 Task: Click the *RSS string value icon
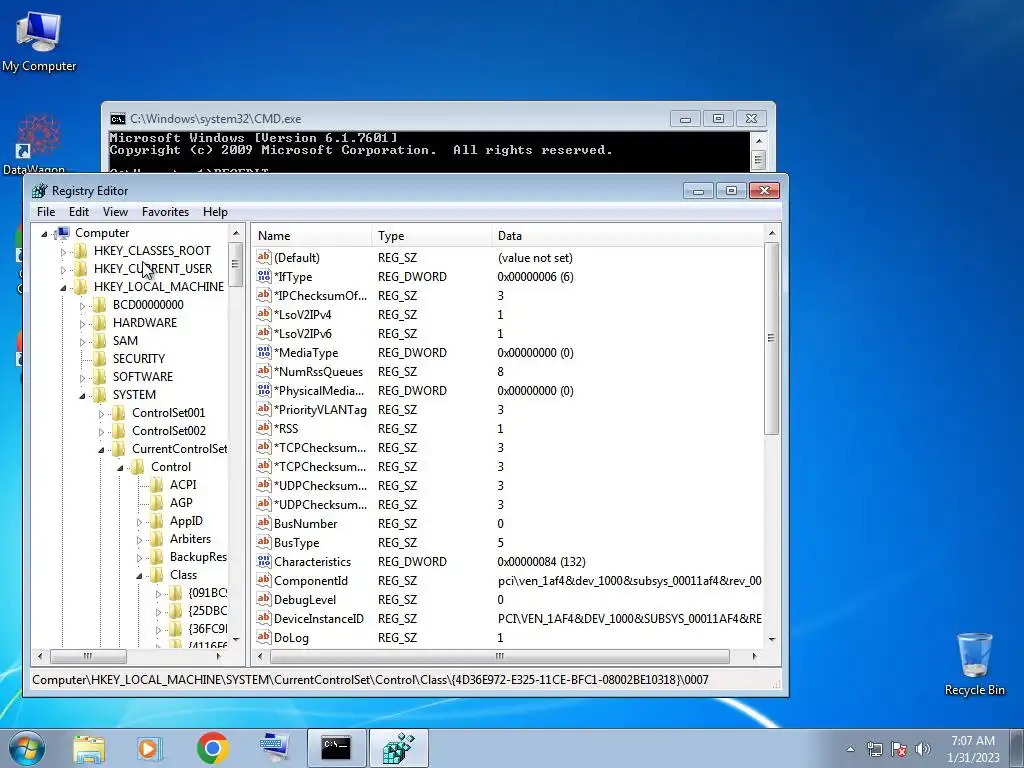[x=264, y=428]
